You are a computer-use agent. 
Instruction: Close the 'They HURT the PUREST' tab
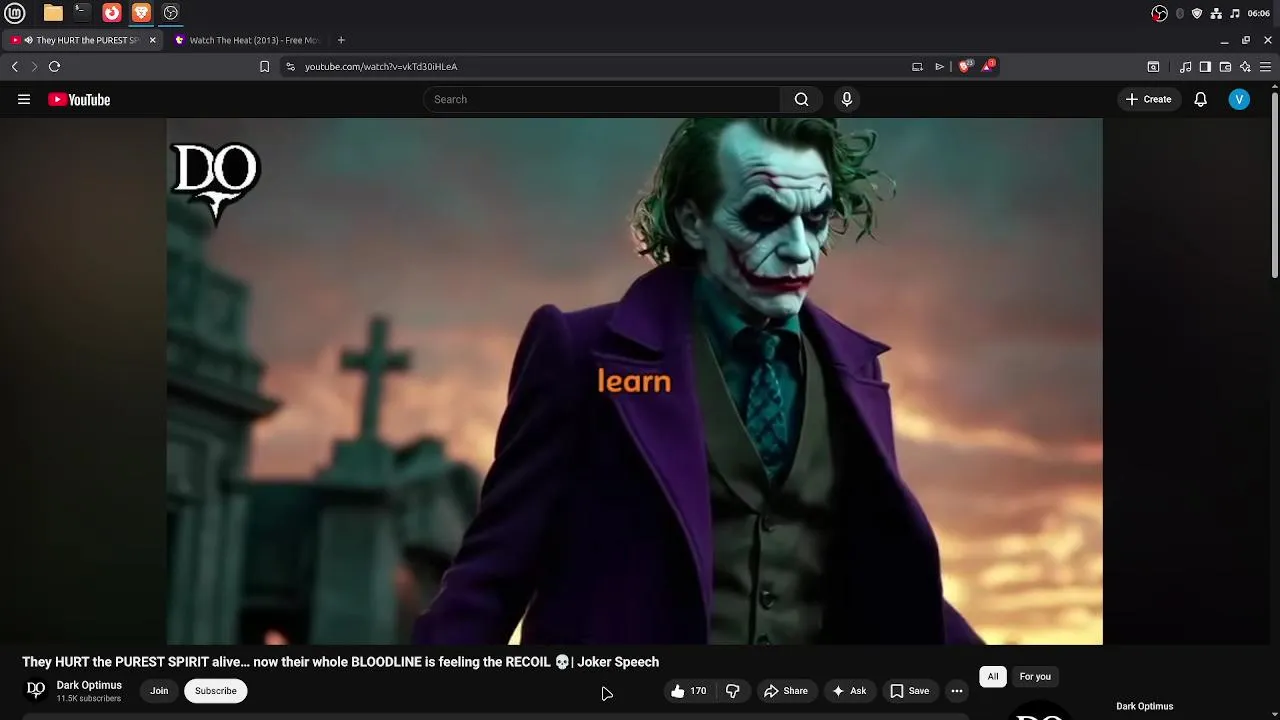[152, 40]
